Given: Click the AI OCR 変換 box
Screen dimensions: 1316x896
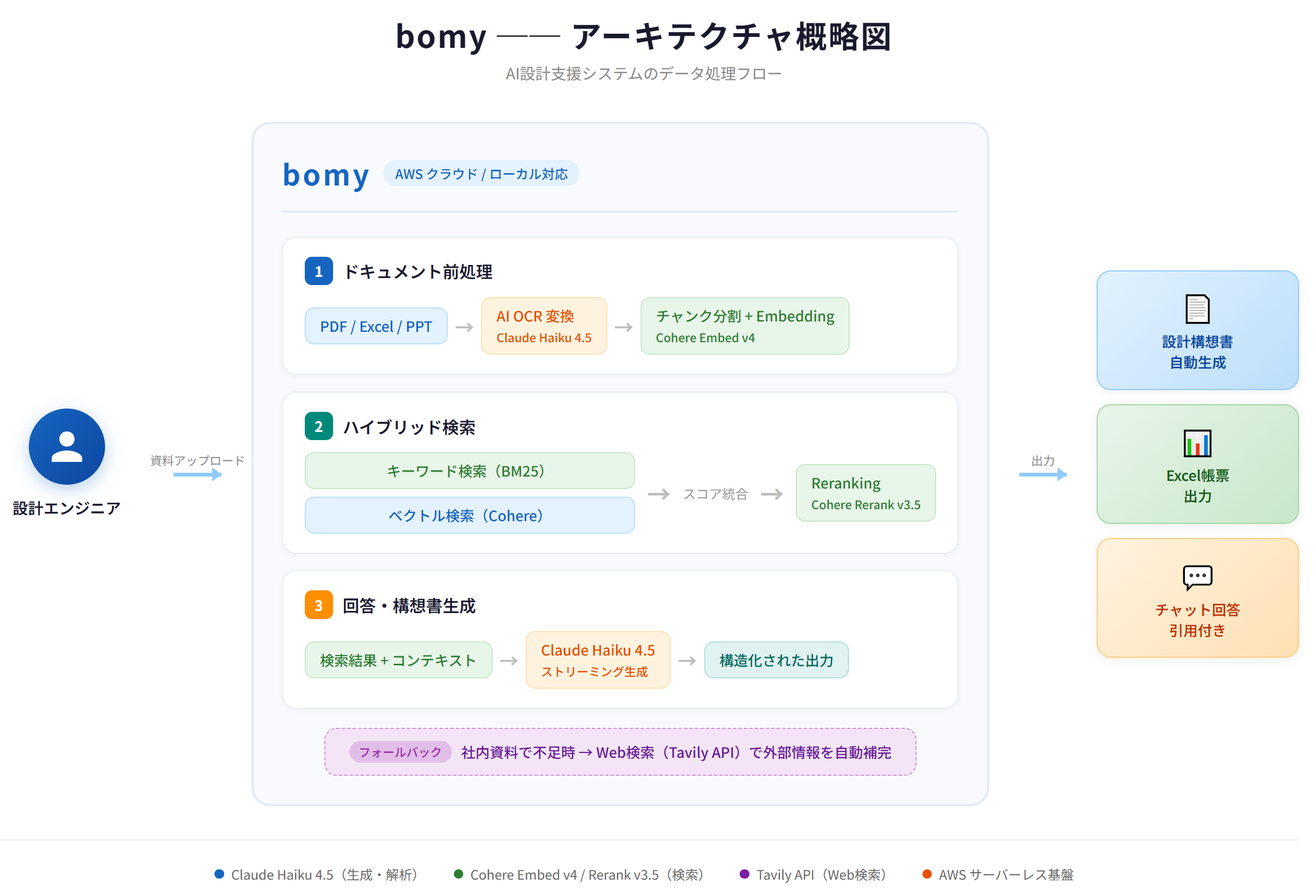Looking at the screenshot, I should [543, 326].
